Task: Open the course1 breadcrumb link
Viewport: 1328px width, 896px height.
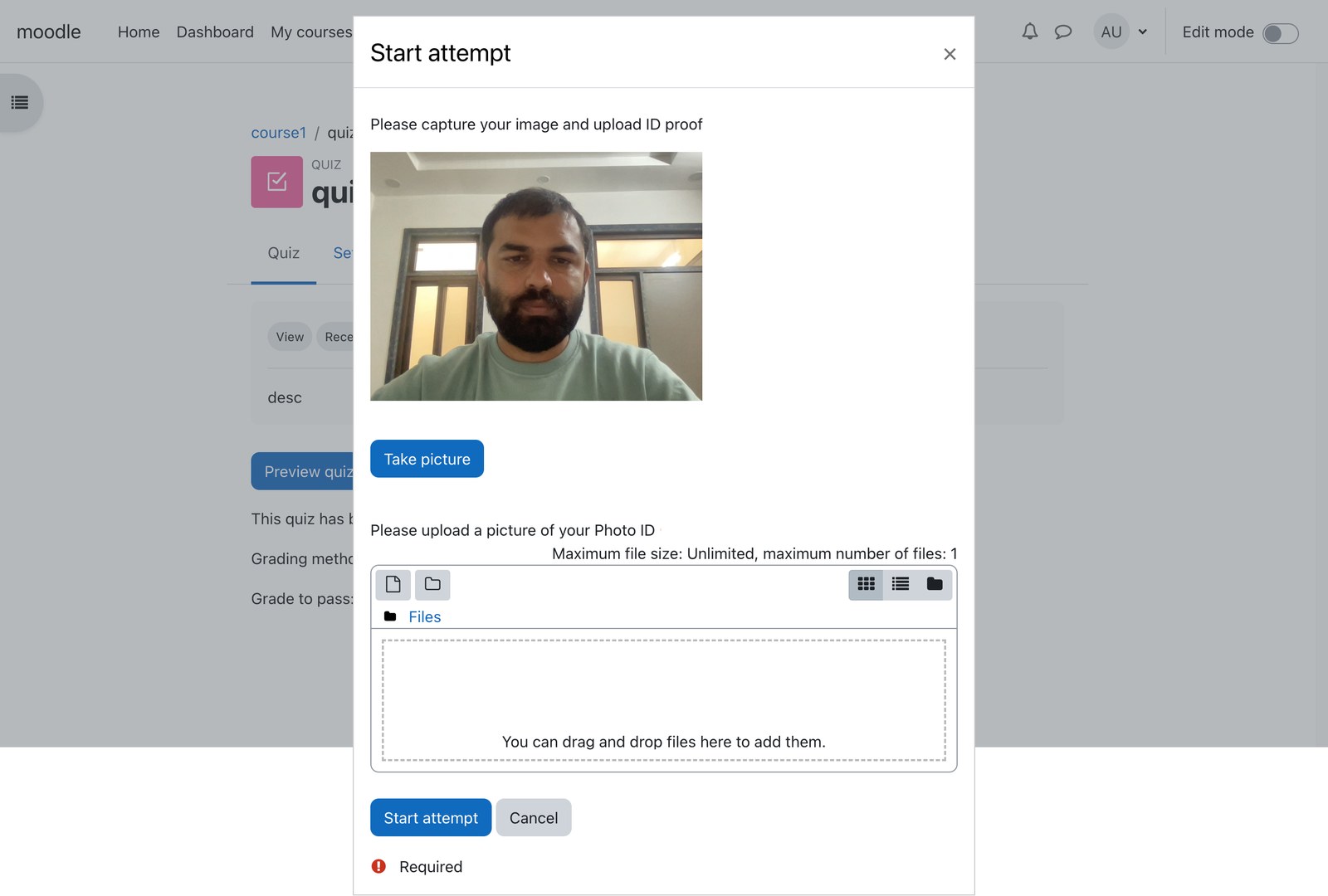Action: click(279, 133)
